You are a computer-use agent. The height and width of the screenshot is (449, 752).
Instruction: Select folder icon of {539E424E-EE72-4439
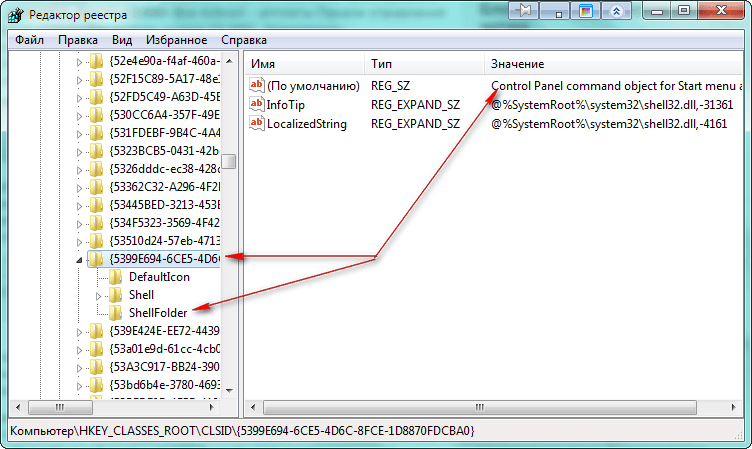96,331
